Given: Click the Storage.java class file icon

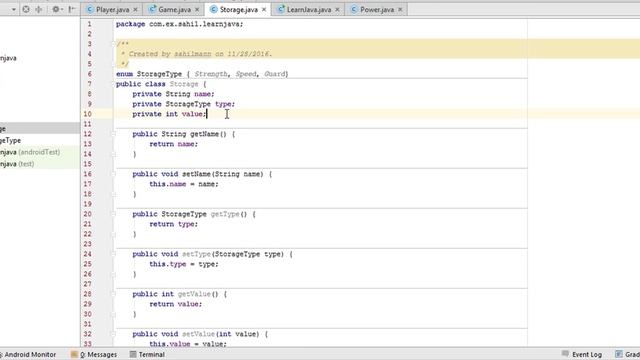Looking at the screenshot, I should [213, 9].
